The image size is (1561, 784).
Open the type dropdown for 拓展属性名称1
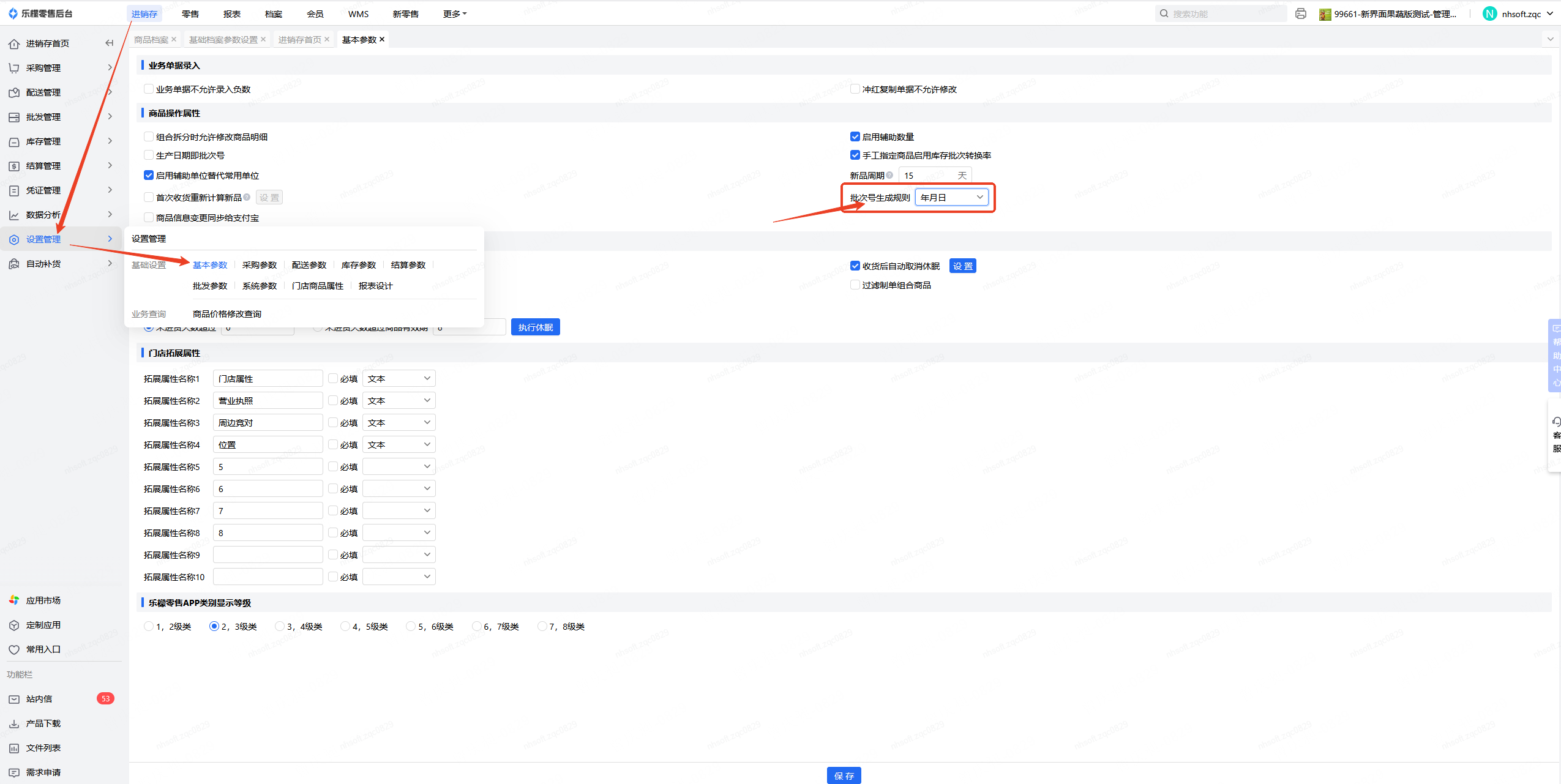pos(399,379)
